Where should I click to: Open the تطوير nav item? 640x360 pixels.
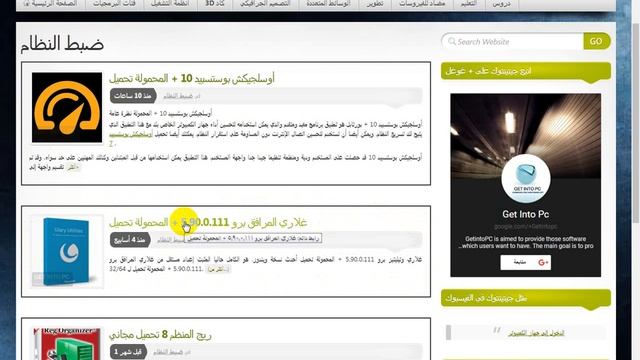375,4
